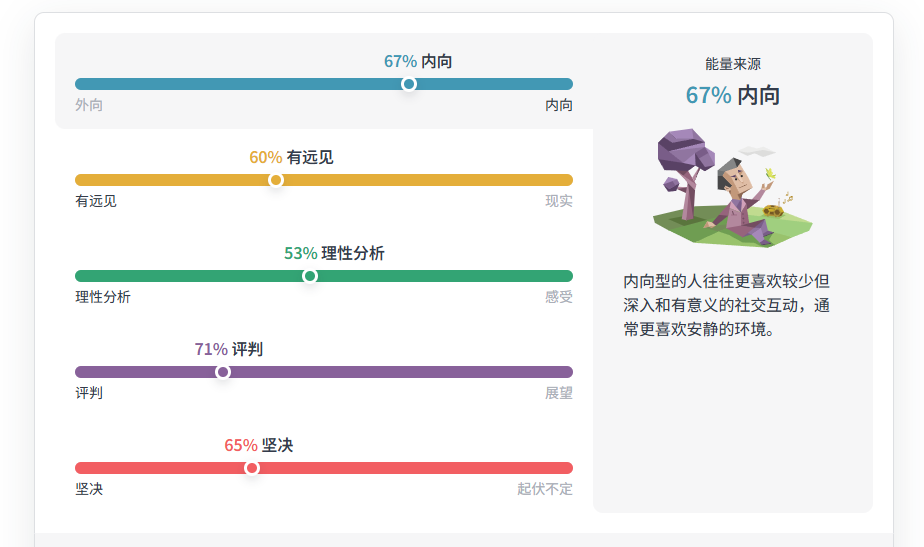
Task: Click the 感受 label on green bar
Action: click(559, 297)
